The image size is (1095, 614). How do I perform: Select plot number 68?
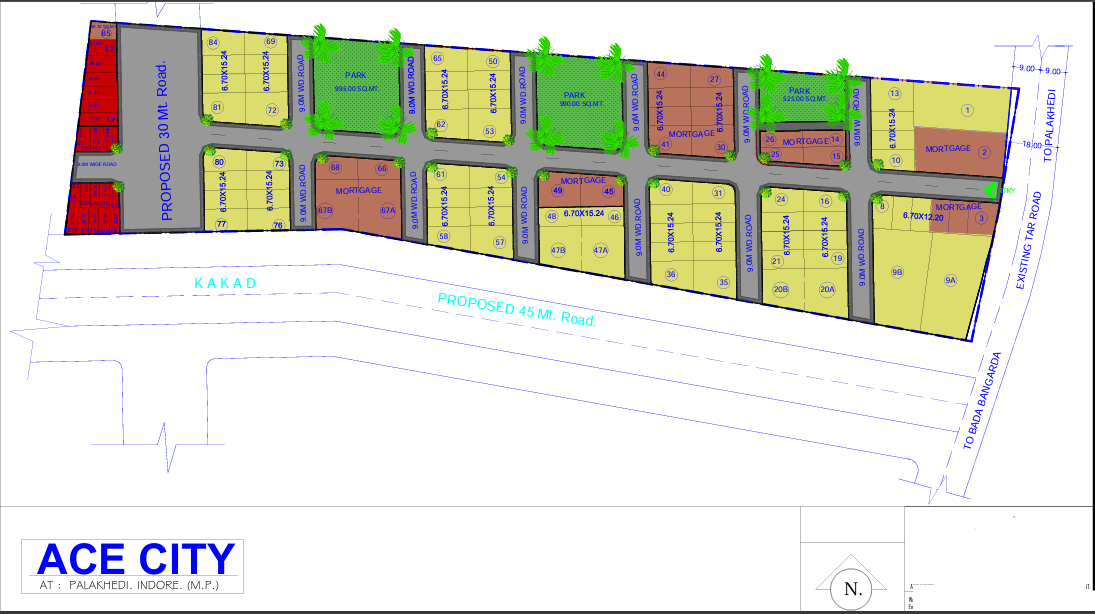[335, 168]
